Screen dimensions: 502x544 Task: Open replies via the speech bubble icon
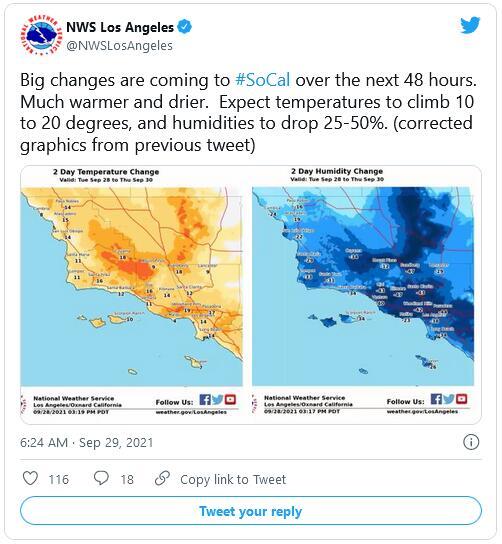coord(101,478)
